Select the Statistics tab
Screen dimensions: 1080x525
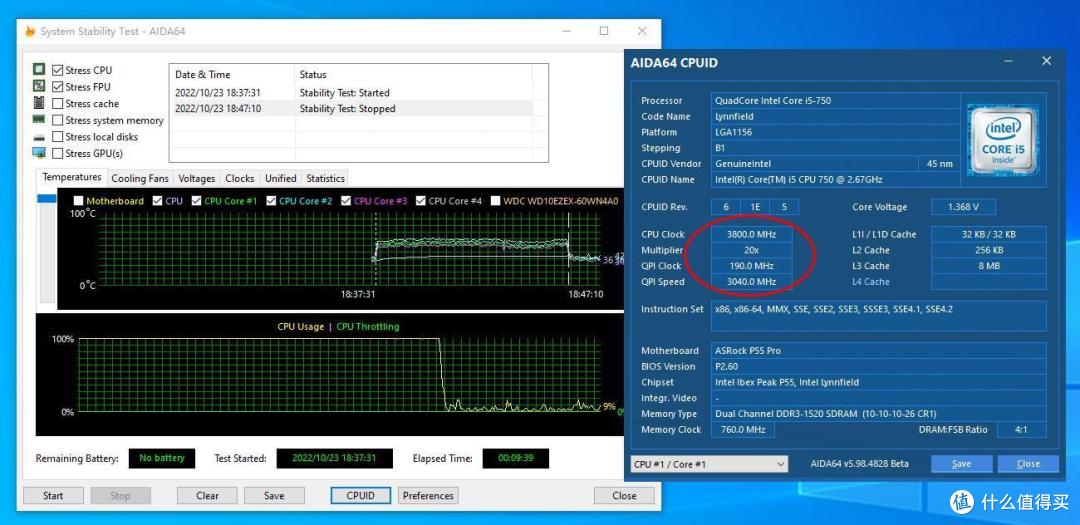point(325,178)
